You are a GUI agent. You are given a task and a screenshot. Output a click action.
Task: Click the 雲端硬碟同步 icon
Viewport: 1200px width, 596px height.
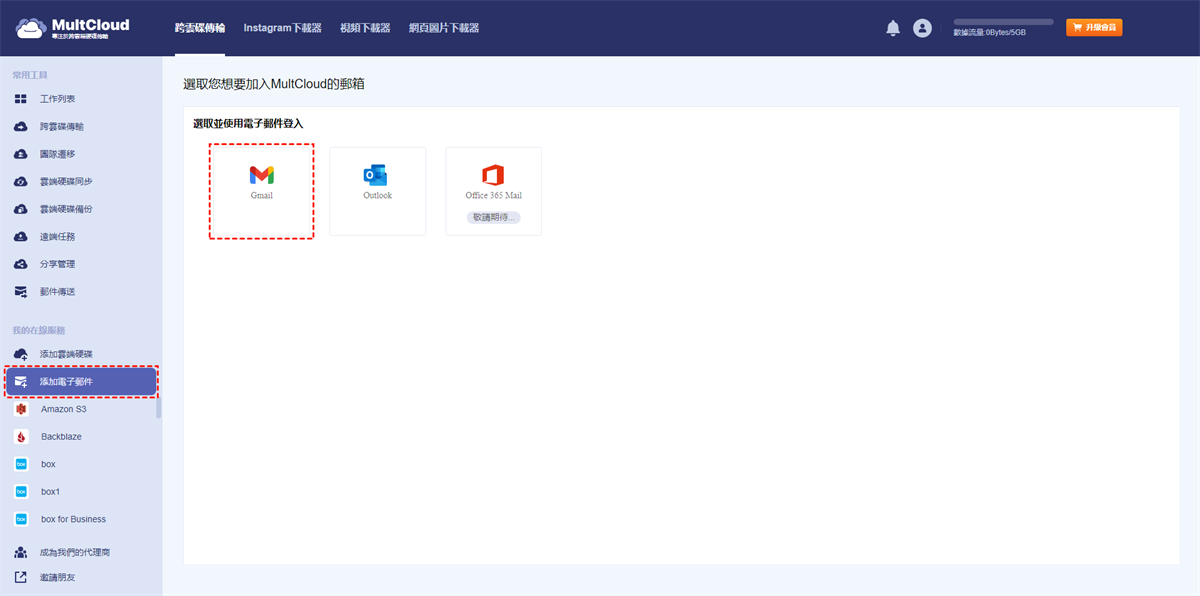[x=20, y=182]
